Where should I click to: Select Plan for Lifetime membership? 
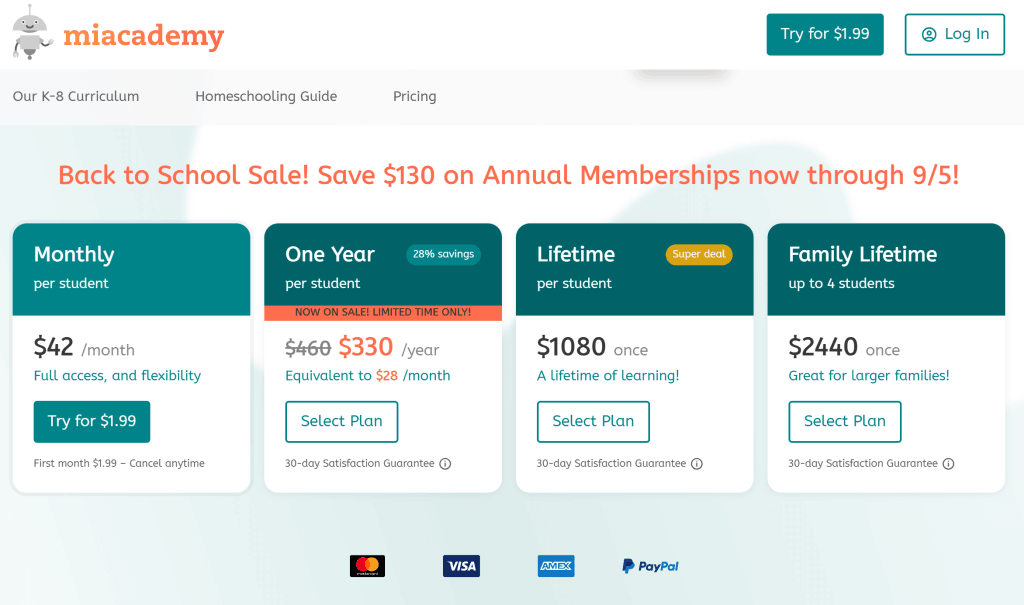(x=593, y=421)
